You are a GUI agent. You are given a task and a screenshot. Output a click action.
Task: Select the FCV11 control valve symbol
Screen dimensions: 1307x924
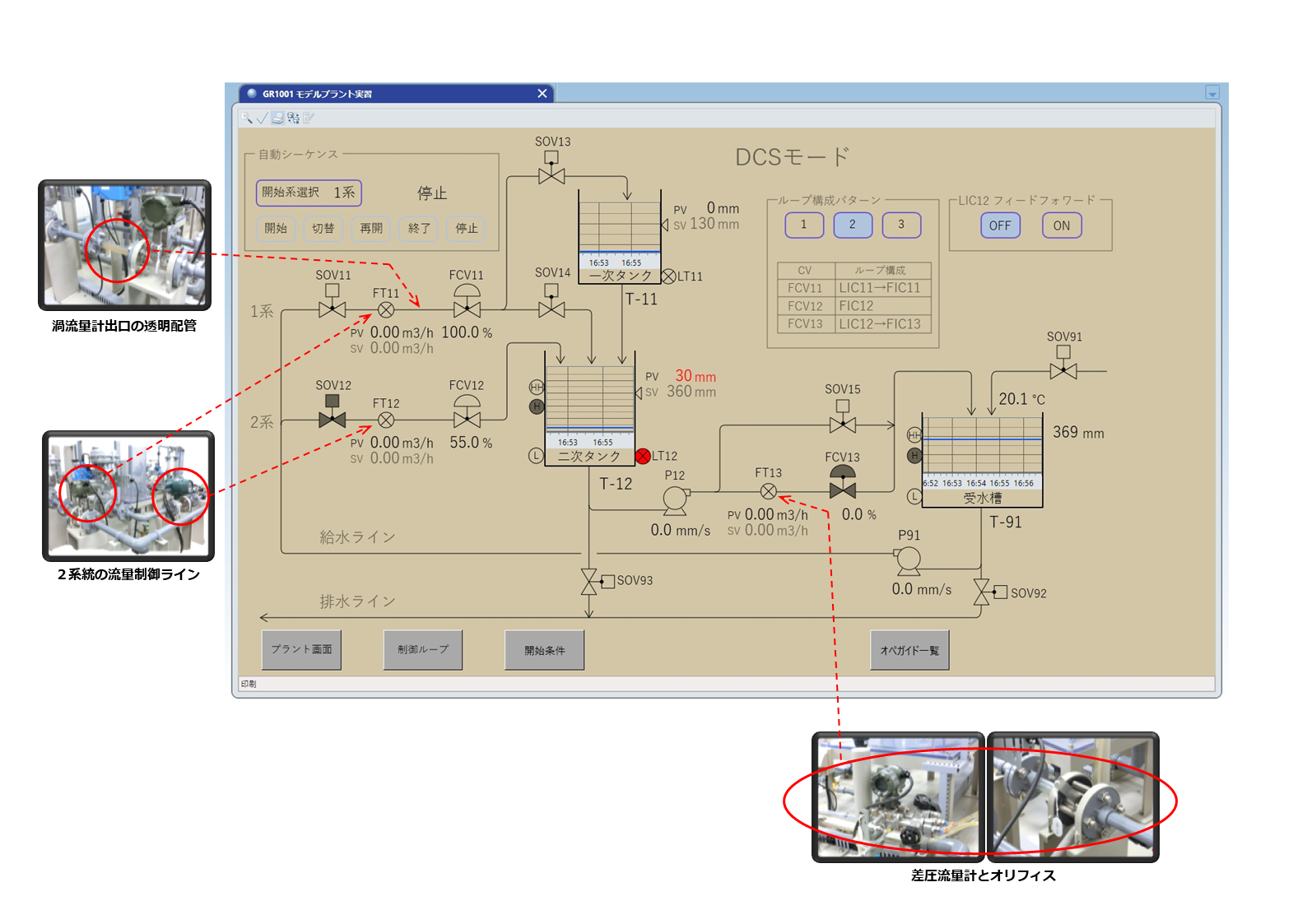(x=467, y=309)
